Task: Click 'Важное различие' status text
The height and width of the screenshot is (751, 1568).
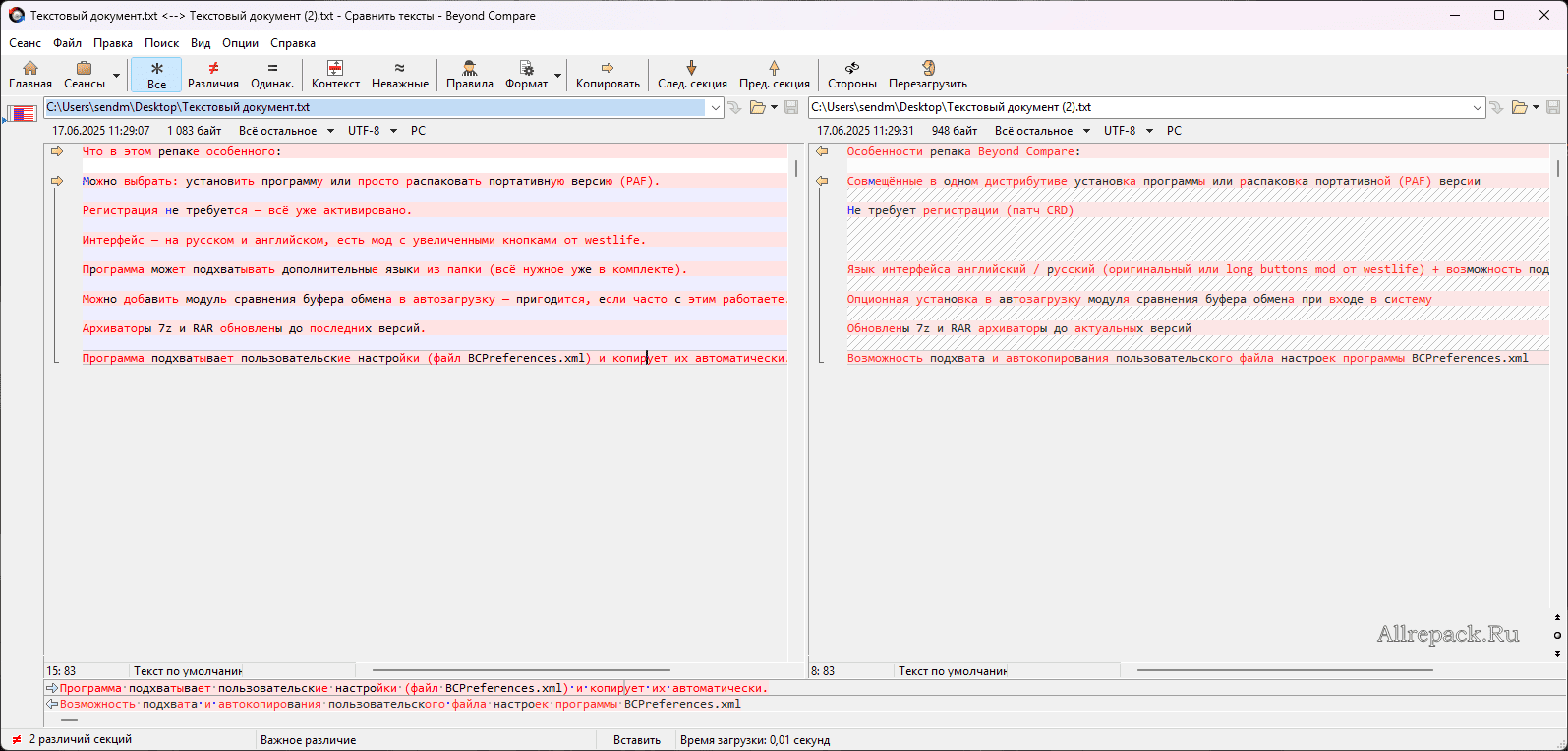Action: click(x=309, y=740)
